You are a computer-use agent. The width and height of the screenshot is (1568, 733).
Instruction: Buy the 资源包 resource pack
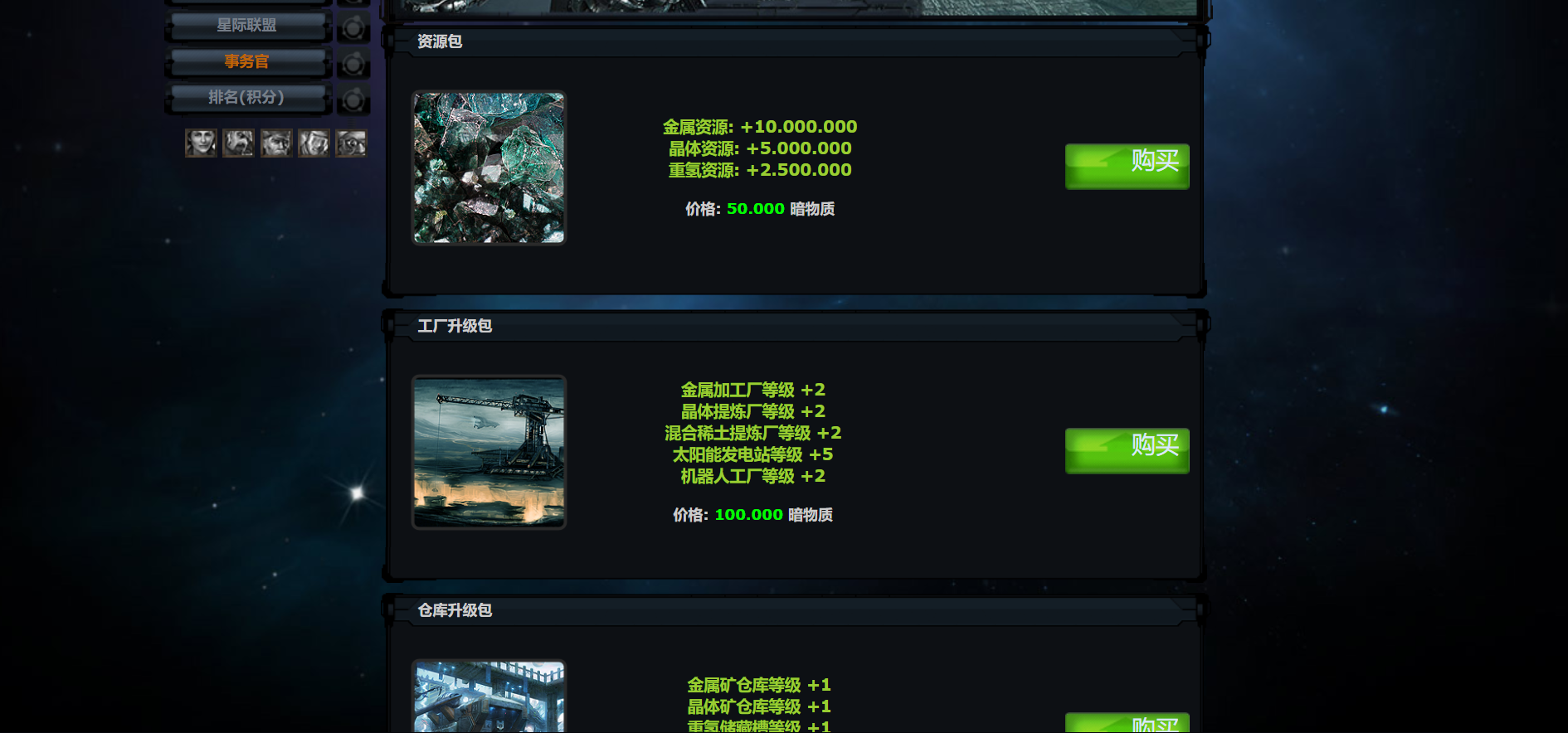point(1127,166)
